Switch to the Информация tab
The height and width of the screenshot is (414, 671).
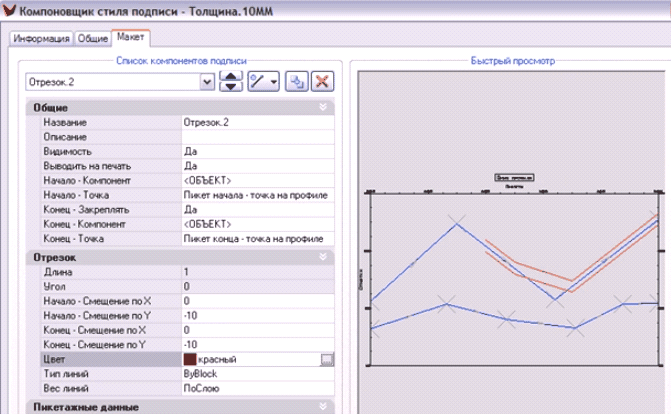tap(42, 38)
